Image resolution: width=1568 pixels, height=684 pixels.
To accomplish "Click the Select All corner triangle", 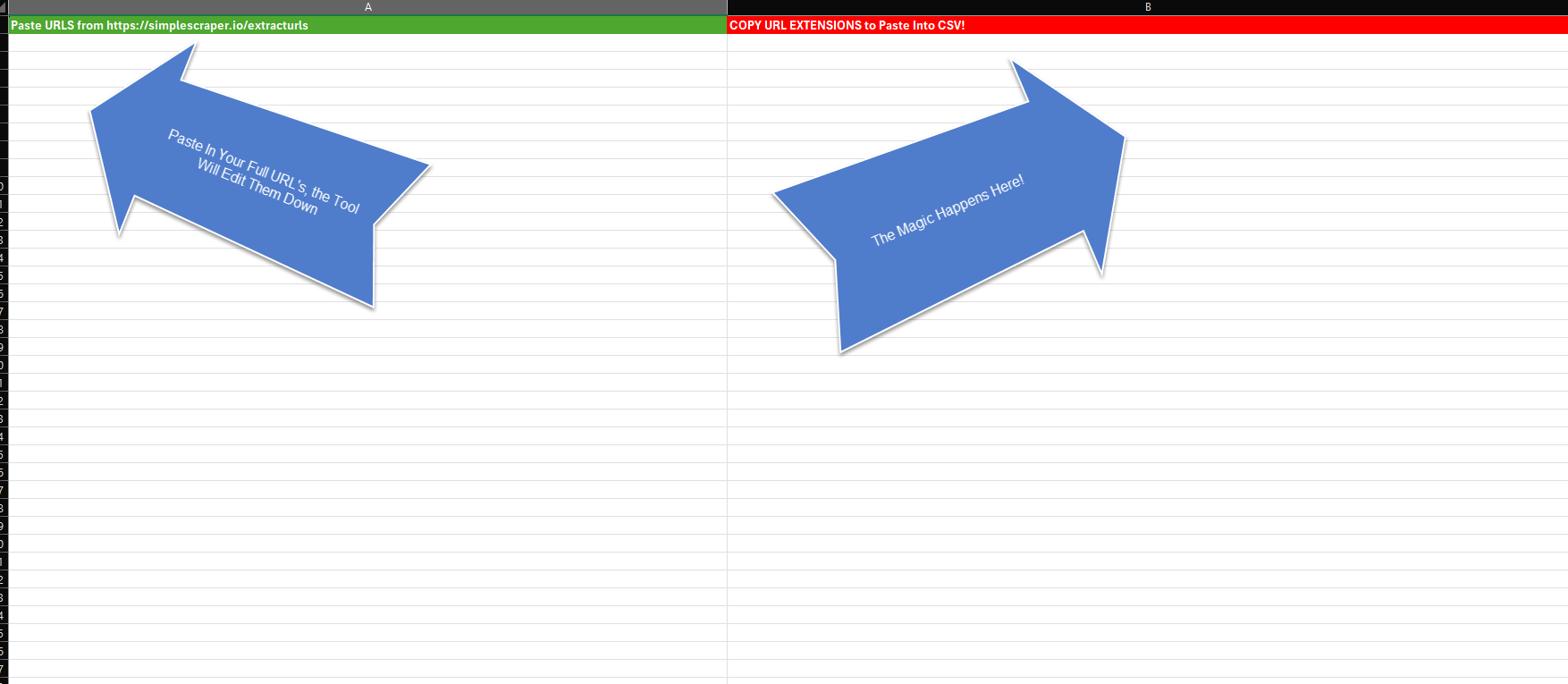I will point(4,7).
